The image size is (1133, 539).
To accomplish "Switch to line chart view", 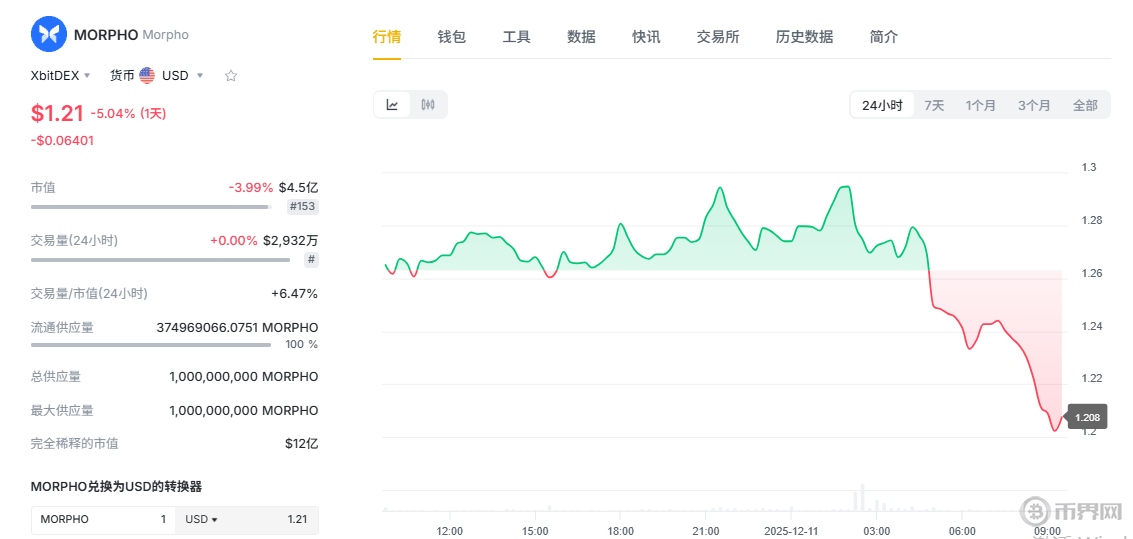I will [x=393, y=105].
